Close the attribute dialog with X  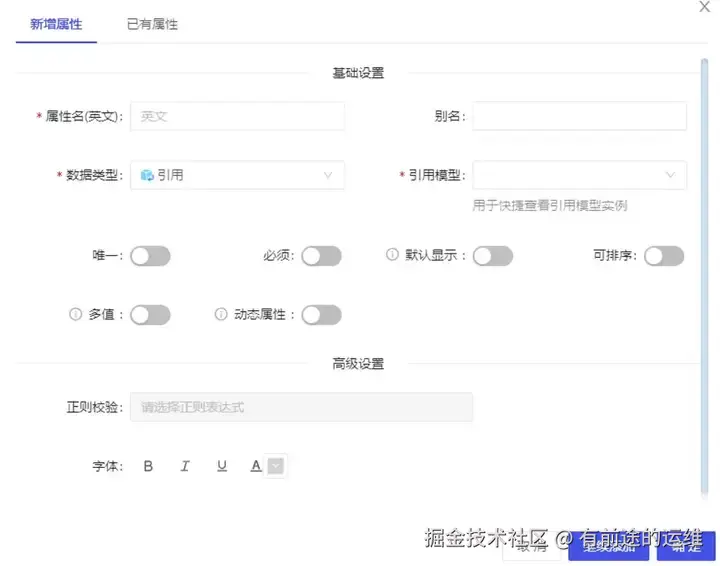point(704,6)
